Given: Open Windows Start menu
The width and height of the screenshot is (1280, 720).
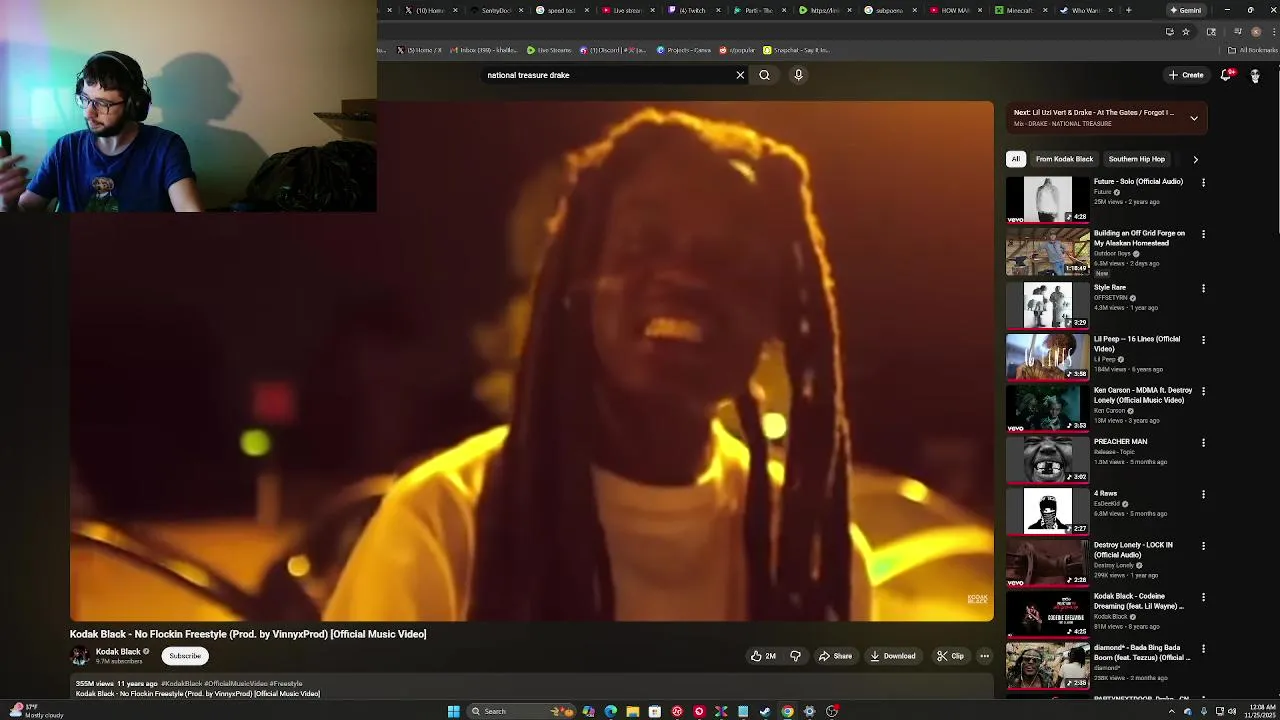Looking at the screenshot, I should point(454,711).
